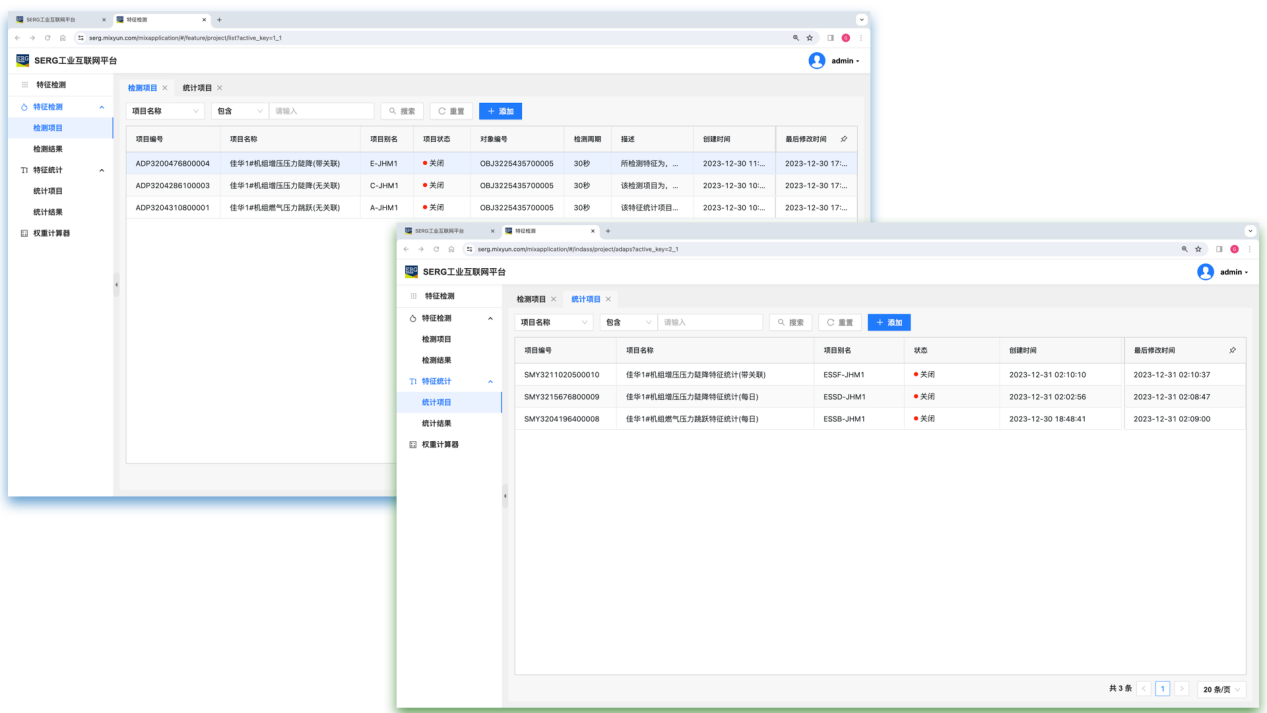Screen dimensions: 1267x713
Task: Open the 项目名称 field dropdown in the front window
Action: pyautogui.click(x=555, y=323)
